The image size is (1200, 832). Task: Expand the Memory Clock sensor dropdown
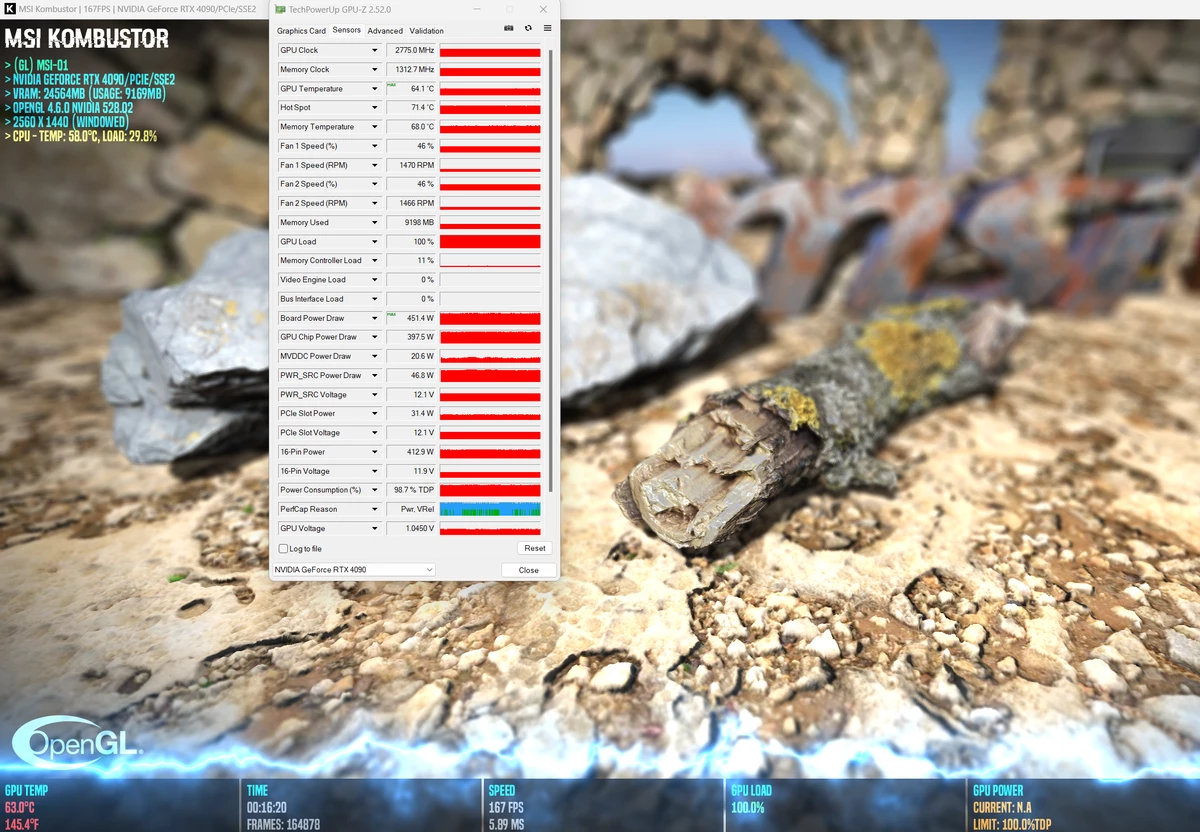375,70
